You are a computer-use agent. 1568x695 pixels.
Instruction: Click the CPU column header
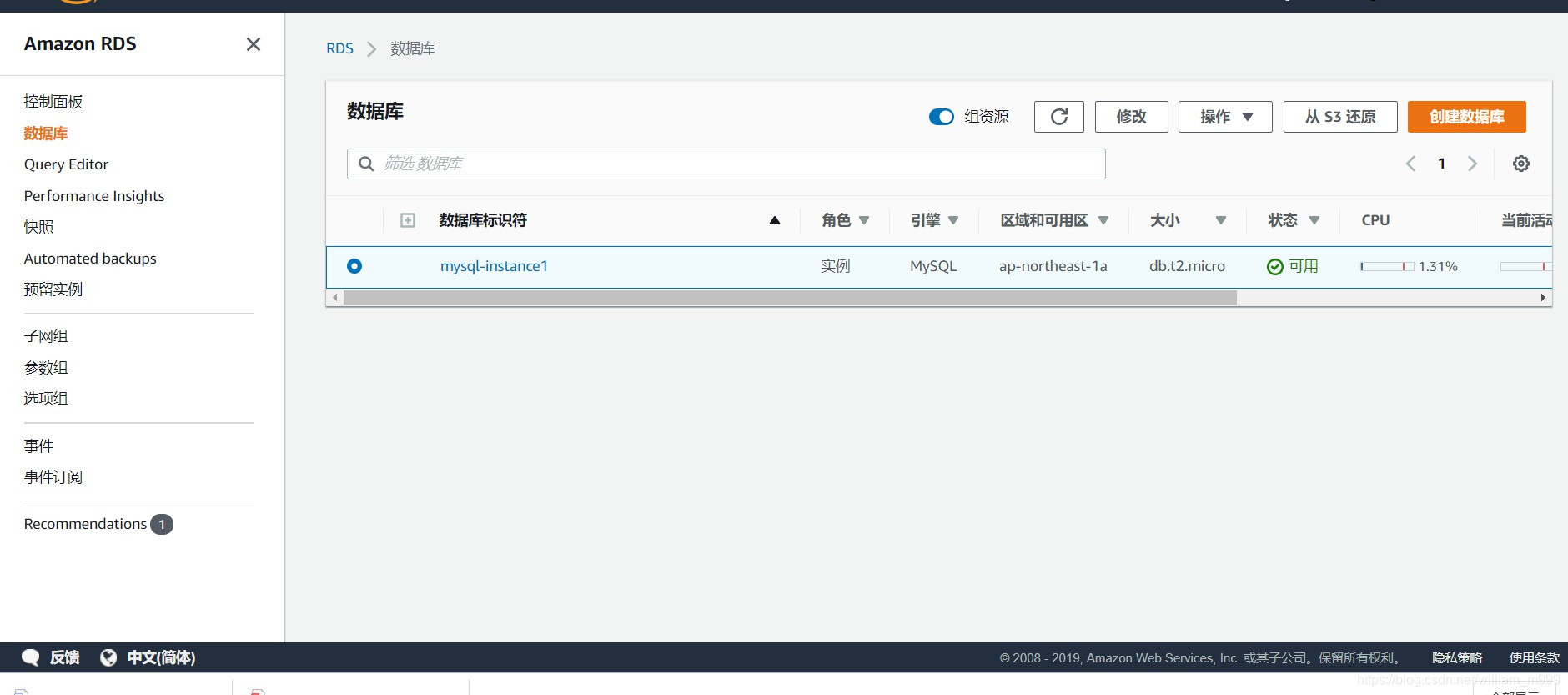coord(1375,220)
